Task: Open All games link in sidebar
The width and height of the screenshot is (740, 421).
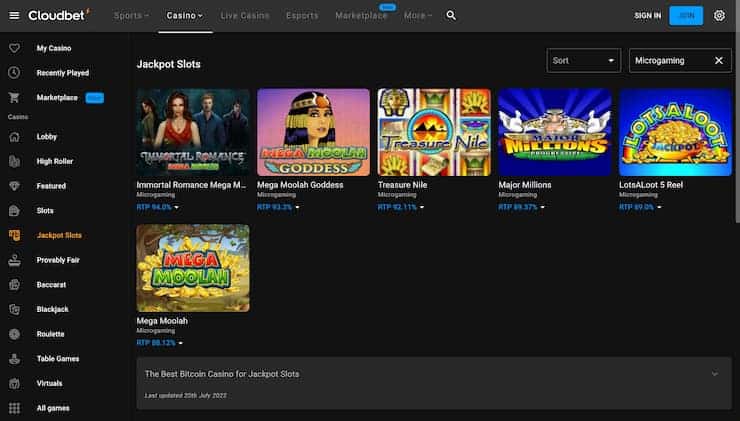Action: pyautogui.click(x=53, y=408)
